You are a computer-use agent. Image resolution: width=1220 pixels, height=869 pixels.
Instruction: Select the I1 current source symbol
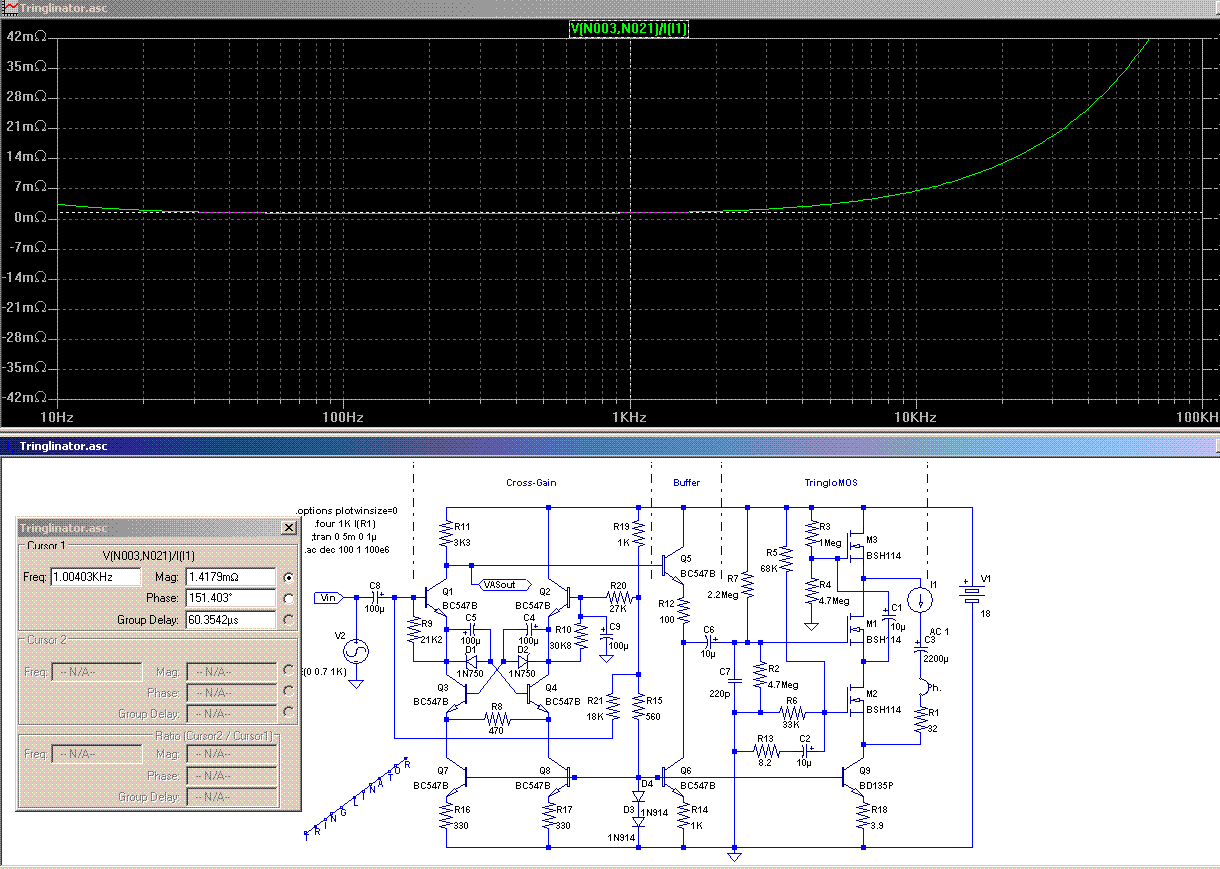(x=921, y=599)
